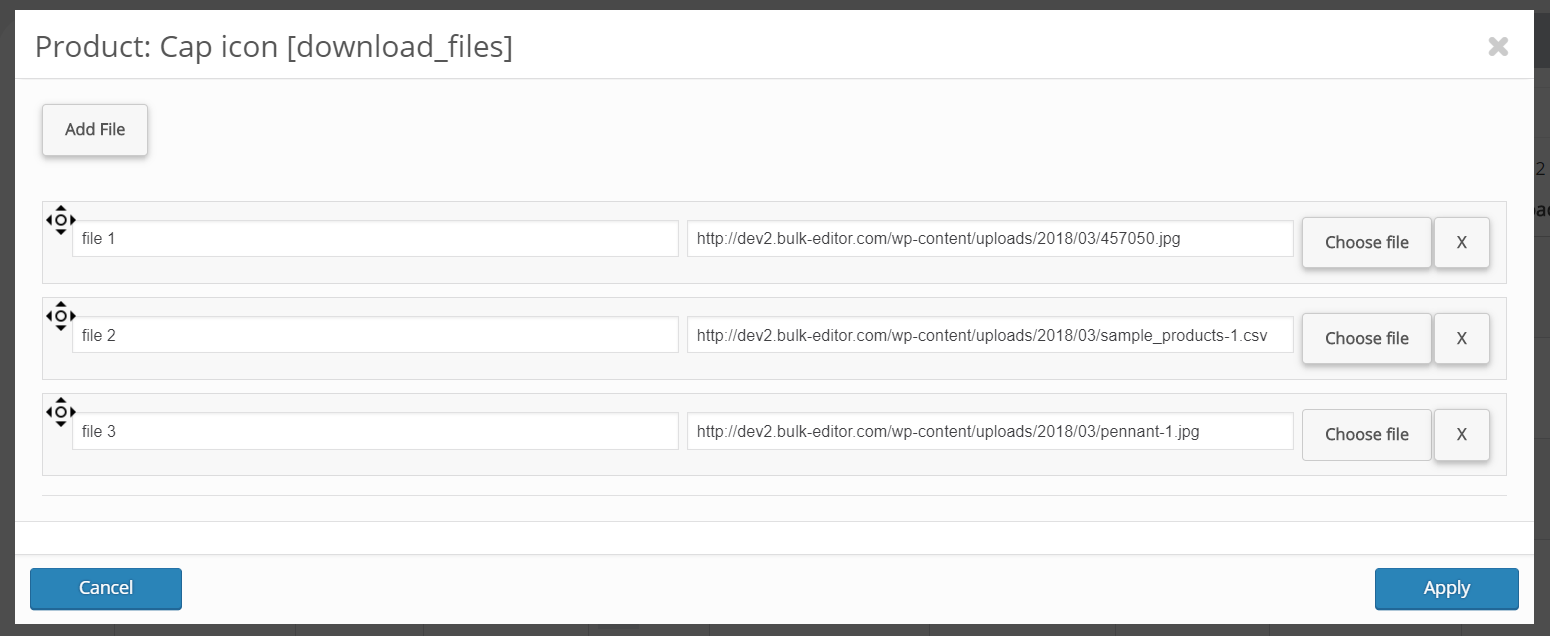Choose file for the sample_products-1.csv row
This screenshot has height=636, width=1550.
[x=1366, y=339]
